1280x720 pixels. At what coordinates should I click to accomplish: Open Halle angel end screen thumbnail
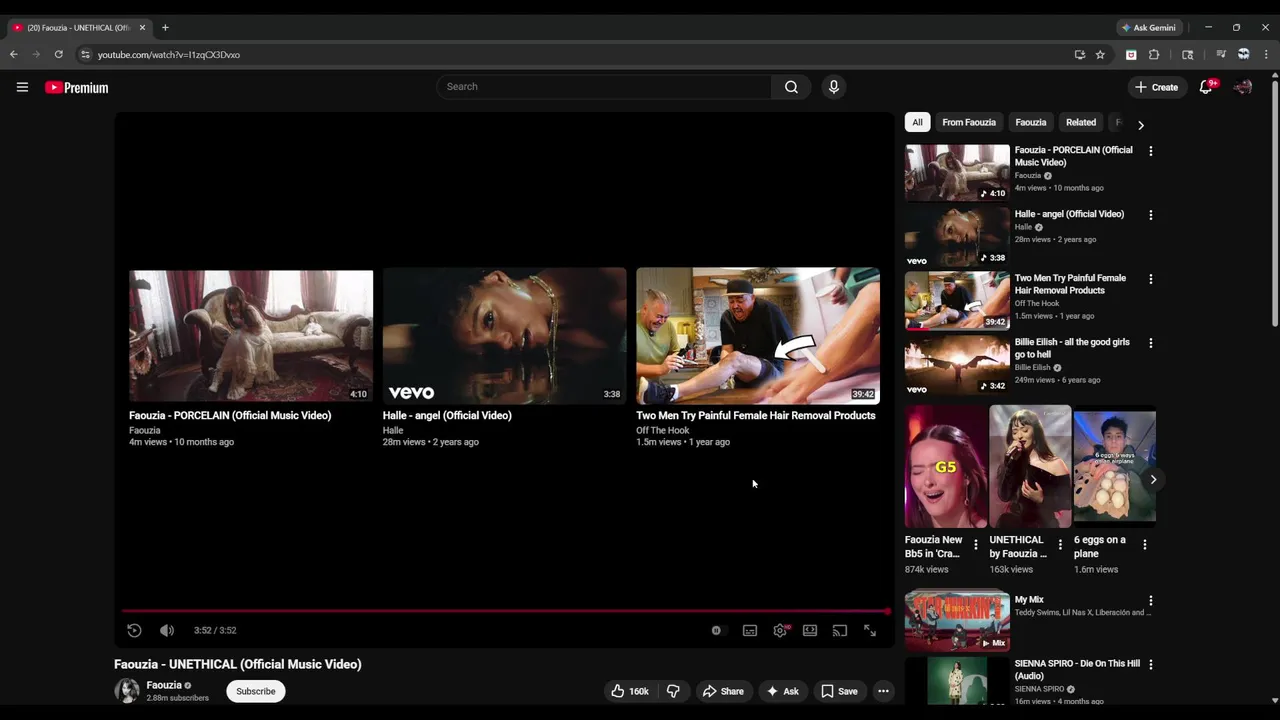point(504,336)
